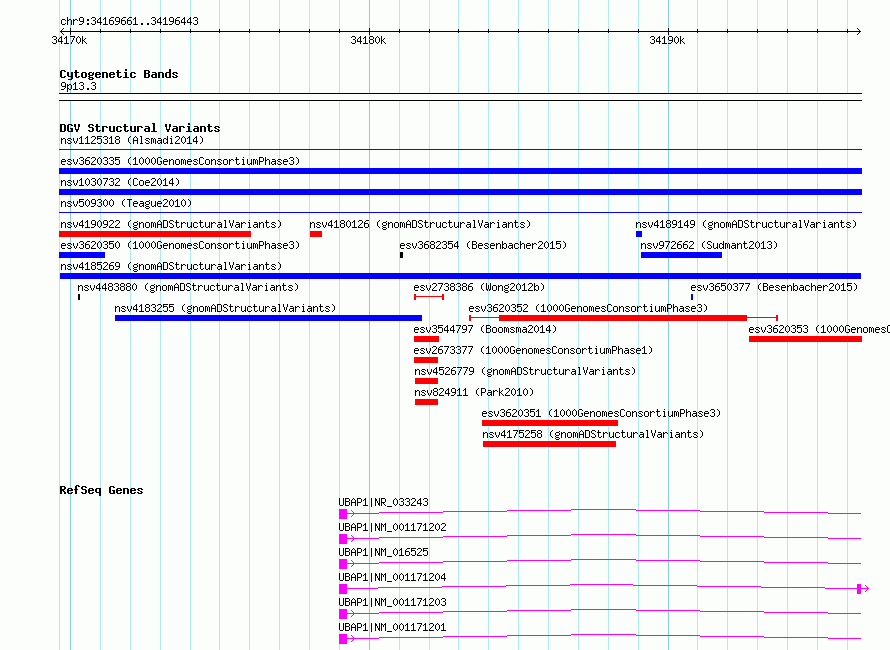Open UBAP1|NM_001171204 transcript label
Screen dimensions: 890x650
[x=392, y=577]
